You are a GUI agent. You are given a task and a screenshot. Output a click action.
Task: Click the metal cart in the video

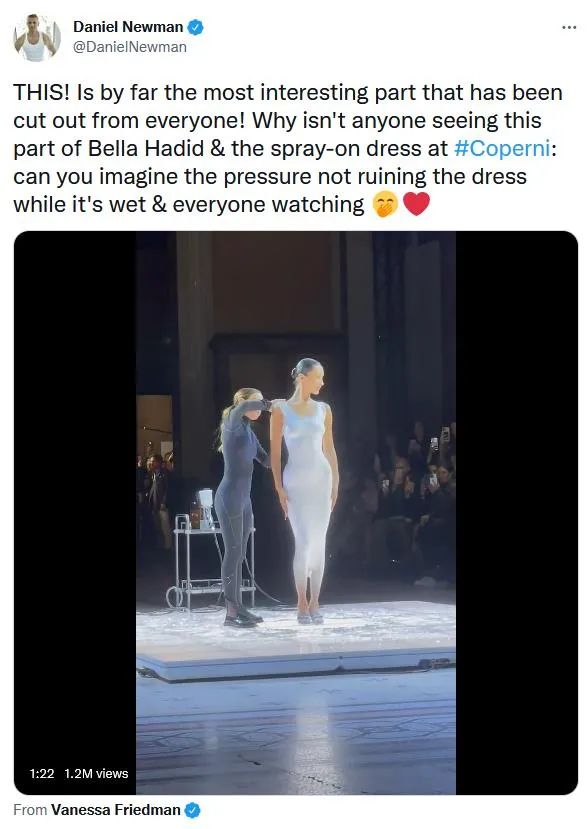212,560
